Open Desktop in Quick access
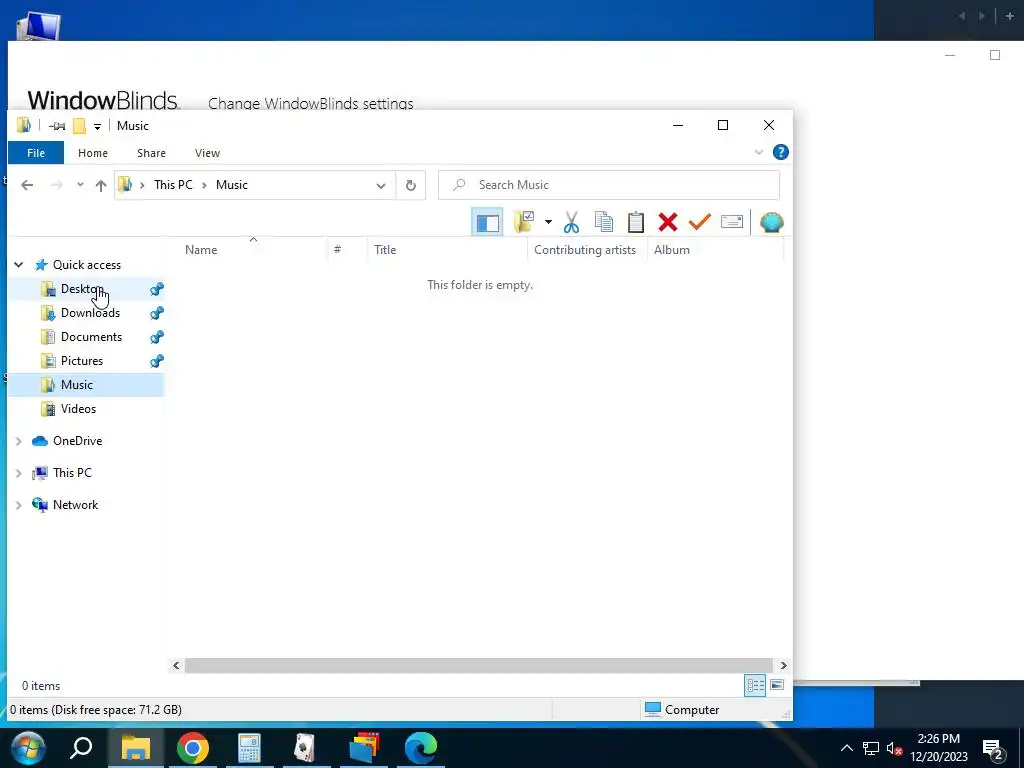The height and width of the screenshot is (768, 1024). click(x=82, y=289)
